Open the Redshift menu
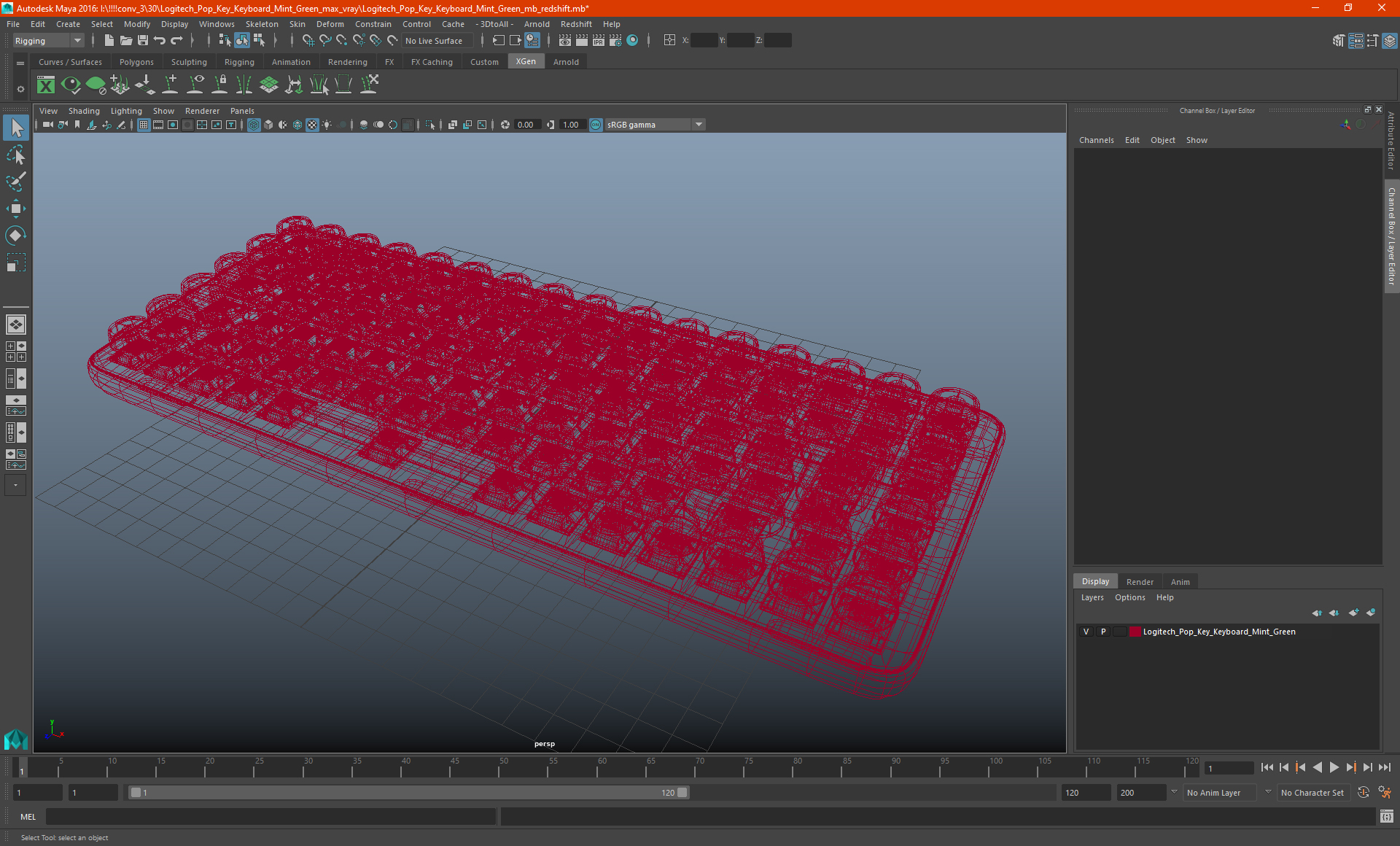Screen dimensions: 1400x846 tap(576, 24)
